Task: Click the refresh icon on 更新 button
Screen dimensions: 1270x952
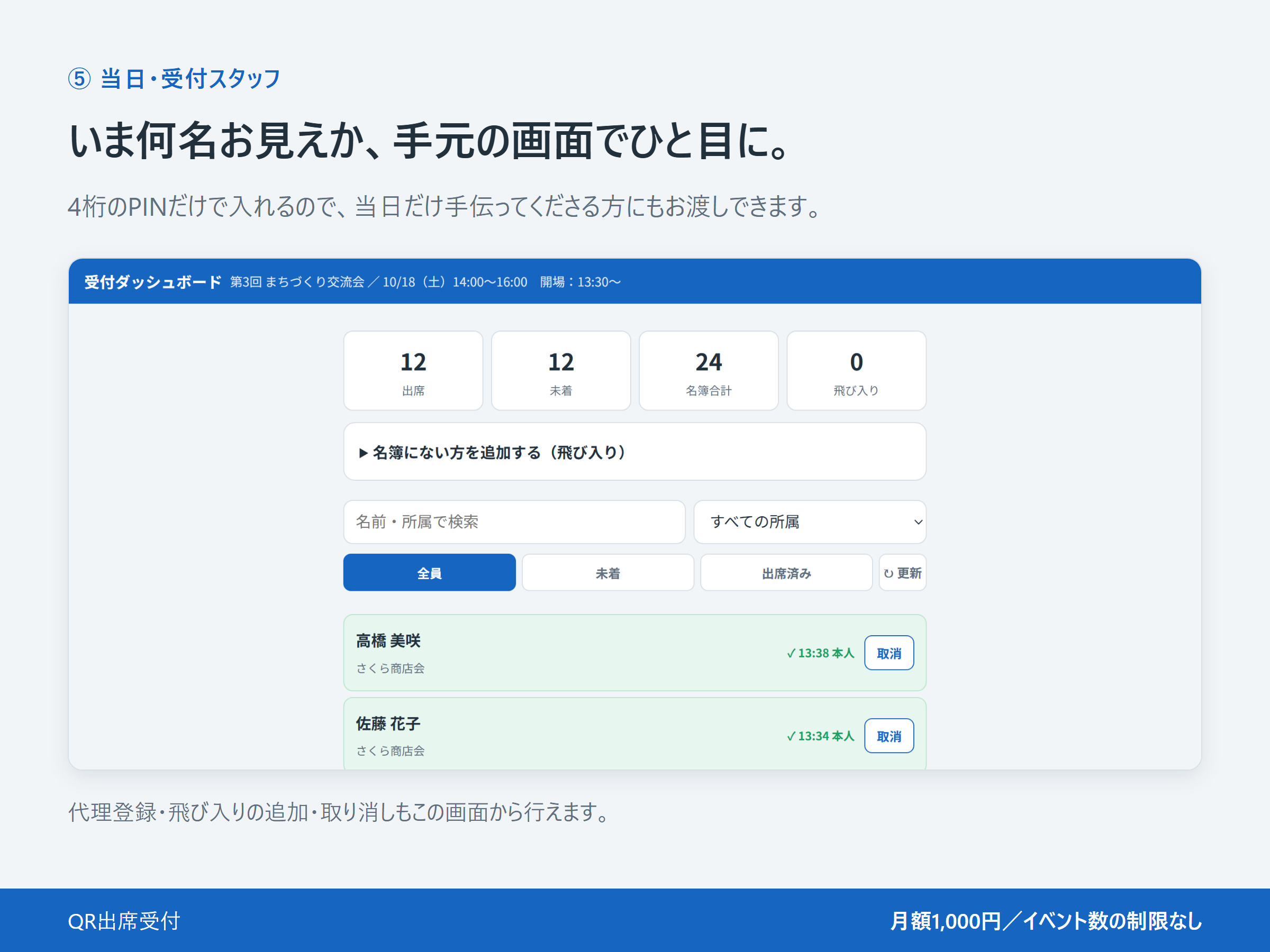Action: 888,573
